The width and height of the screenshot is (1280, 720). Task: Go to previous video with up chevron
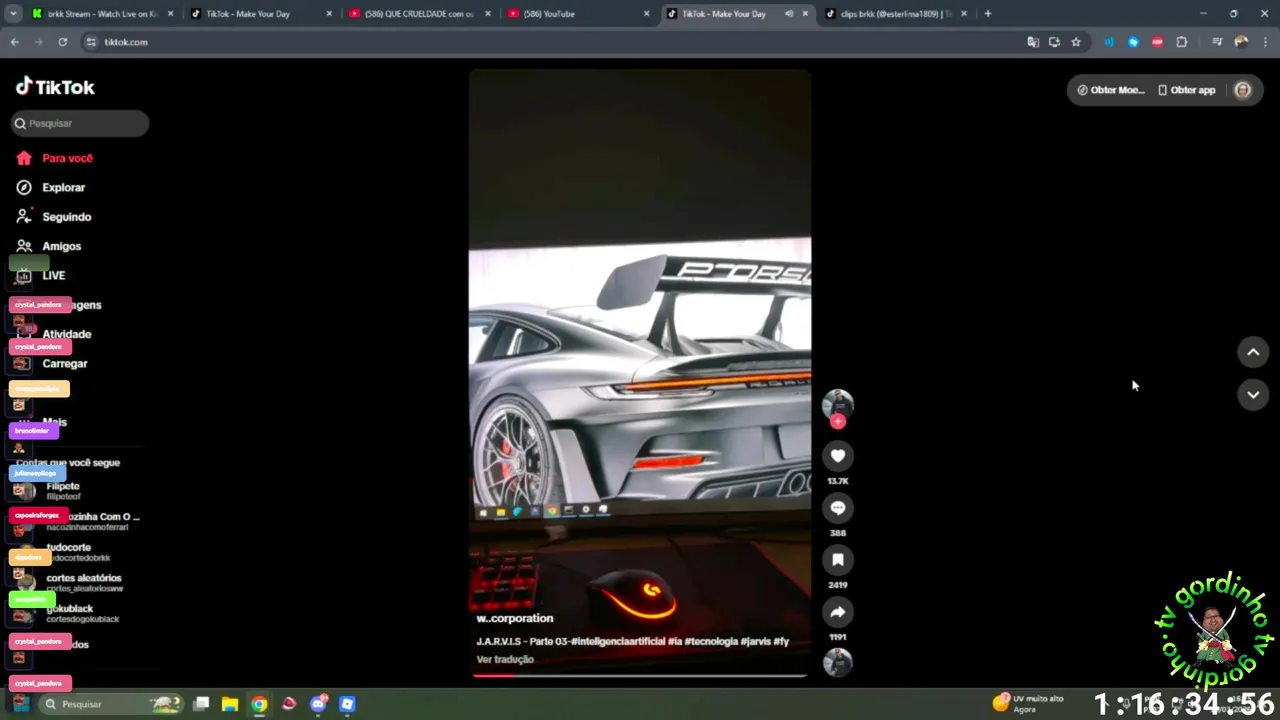[x=1253, y=352]
